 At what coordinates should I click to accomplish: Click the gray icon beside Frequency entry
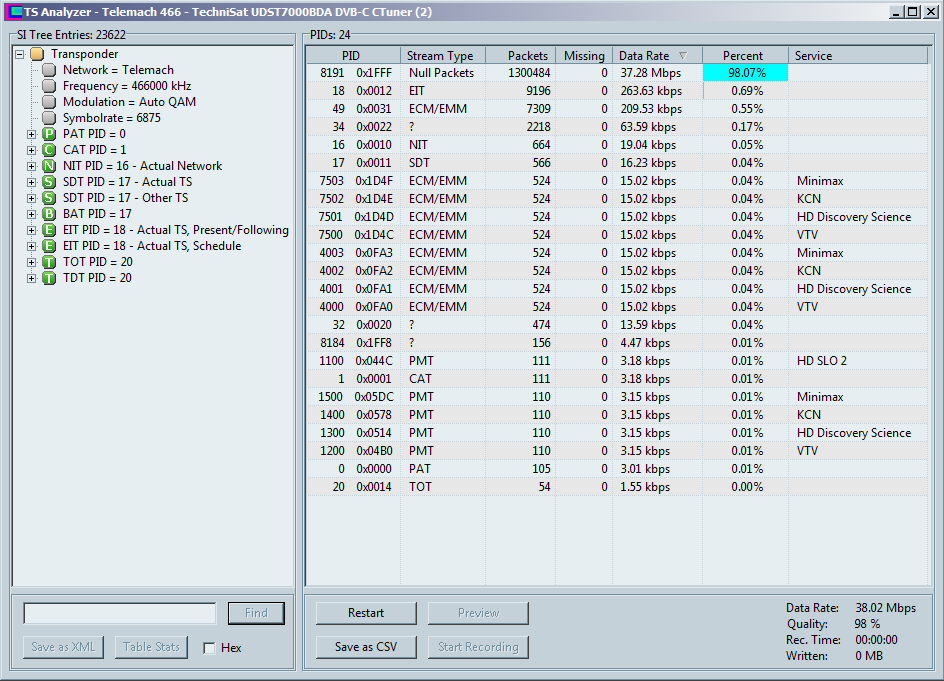[x=49, y=86]
